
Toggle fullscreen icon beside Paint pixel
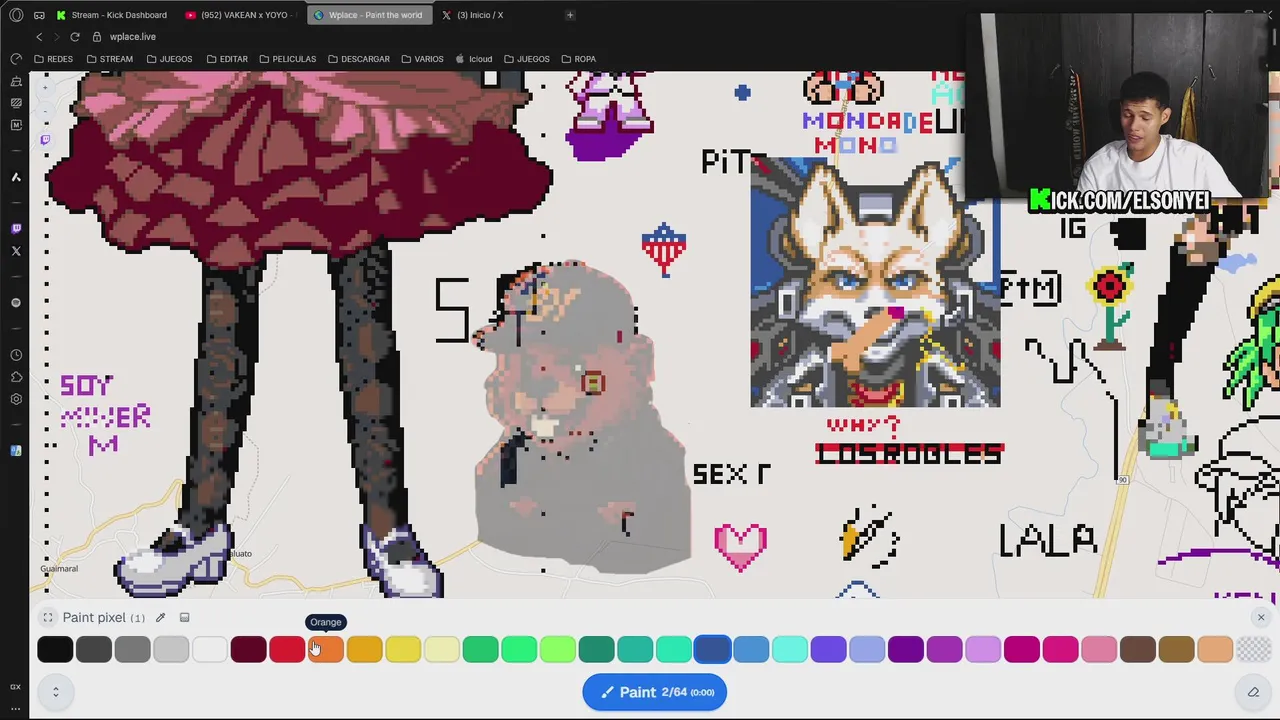tap(47, 618)
